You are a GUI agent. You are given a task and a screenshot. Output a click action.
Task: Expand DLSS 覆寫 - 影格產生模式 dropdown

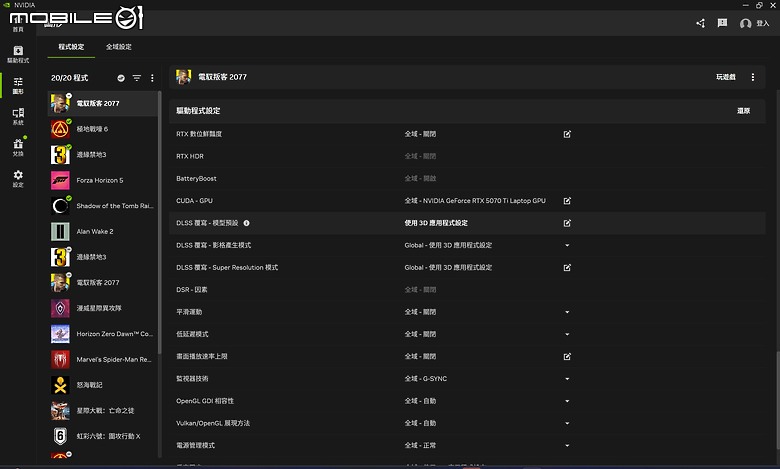(x=567, y=245)
